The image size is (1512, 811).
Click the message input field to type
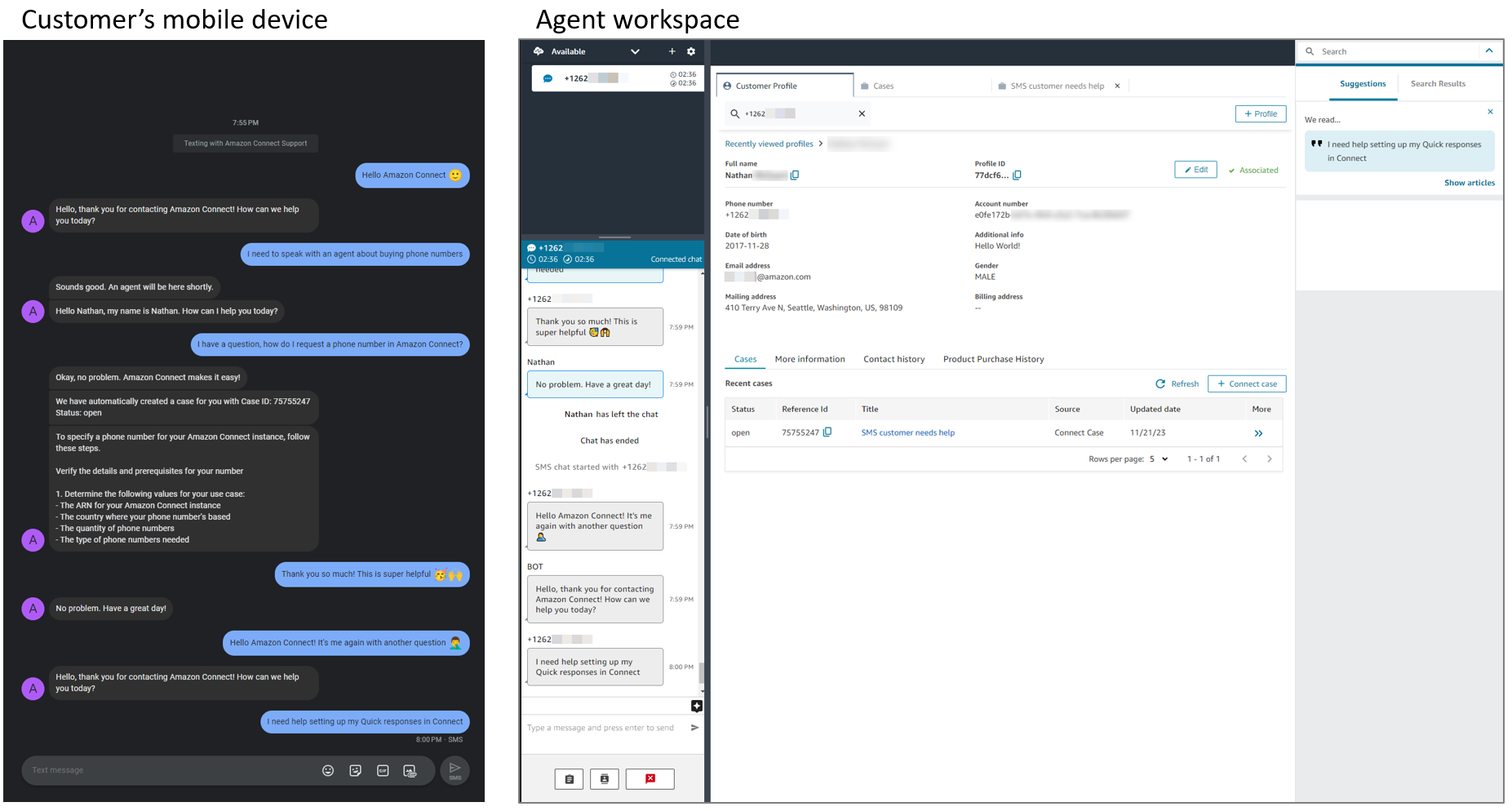click(x=604, y=727)
